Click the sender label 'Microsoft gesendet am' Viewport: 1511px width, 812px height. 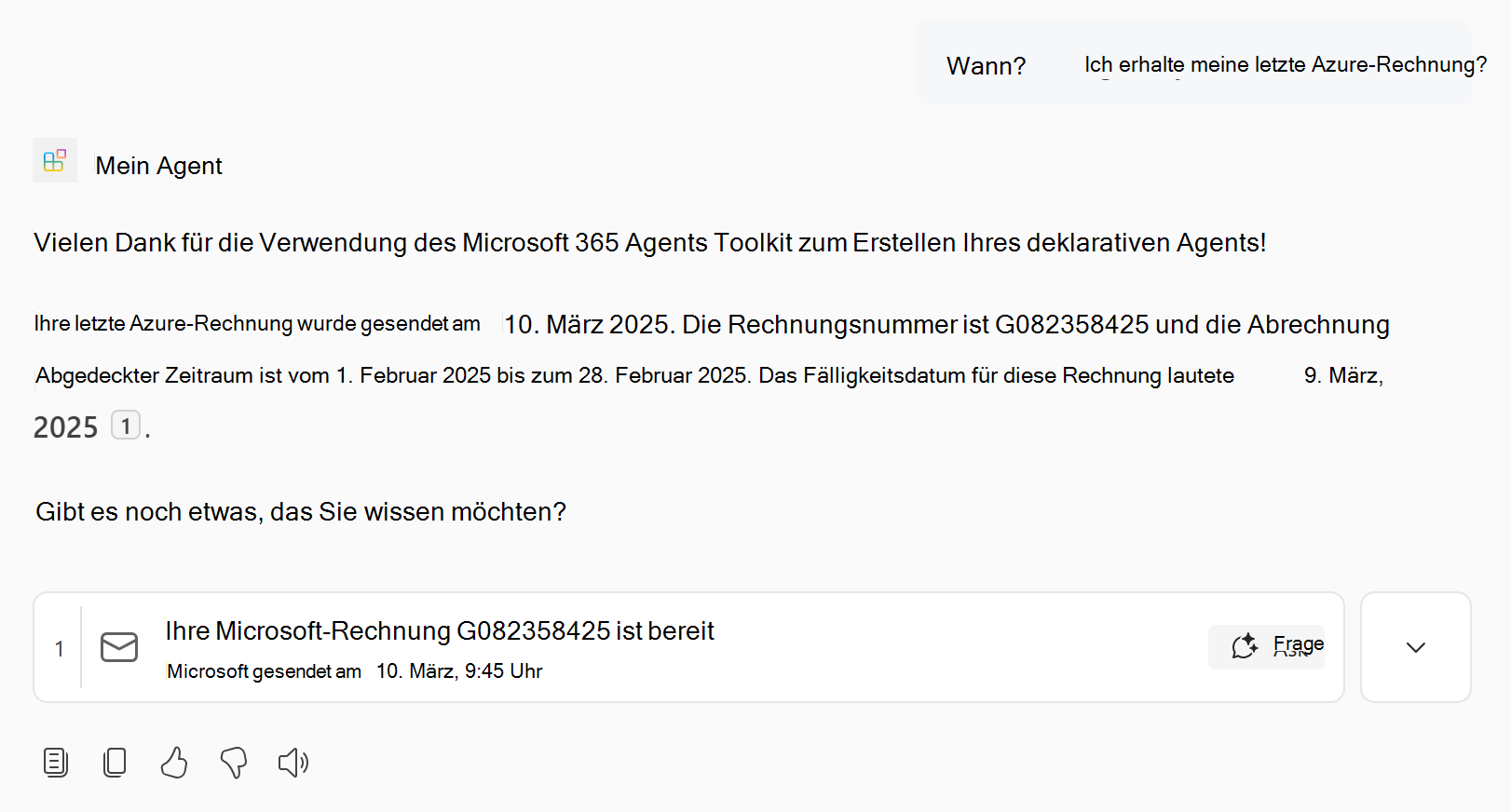(264, 670)
